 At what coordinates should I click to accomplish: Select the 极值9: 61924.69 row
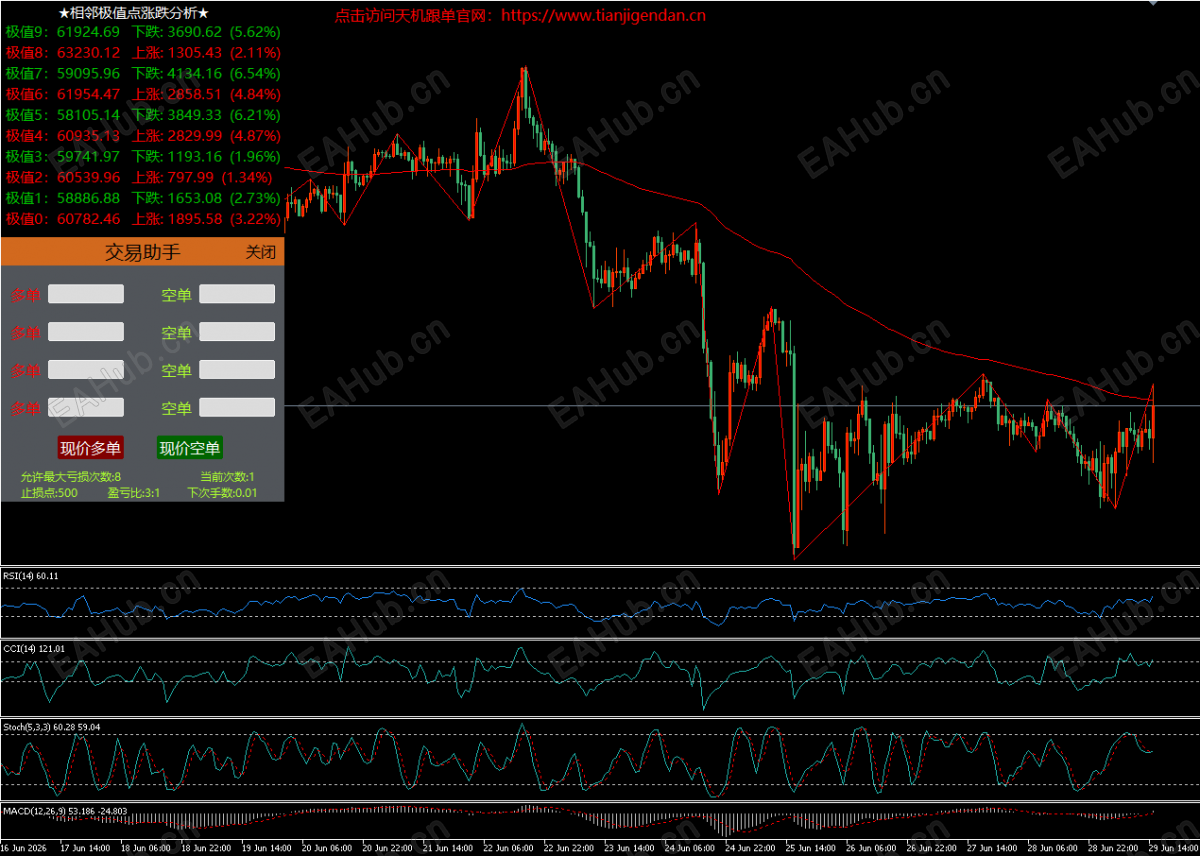point(143,31)
